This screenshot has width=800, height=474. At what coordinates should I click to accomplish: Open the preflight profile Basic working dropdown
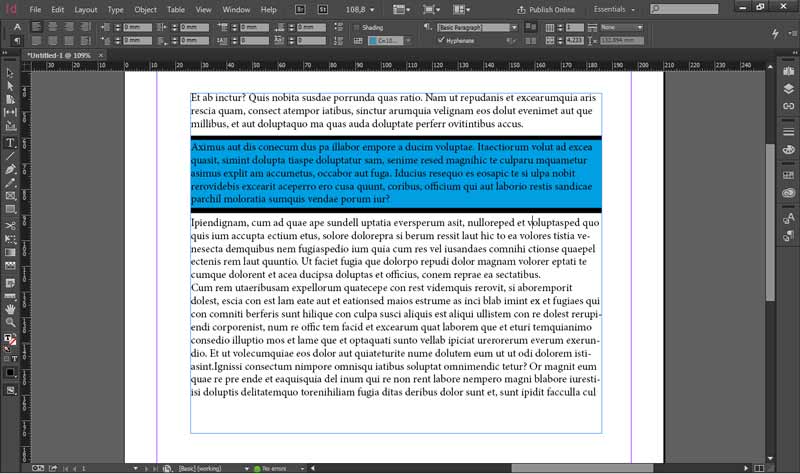tap(247, 468)
